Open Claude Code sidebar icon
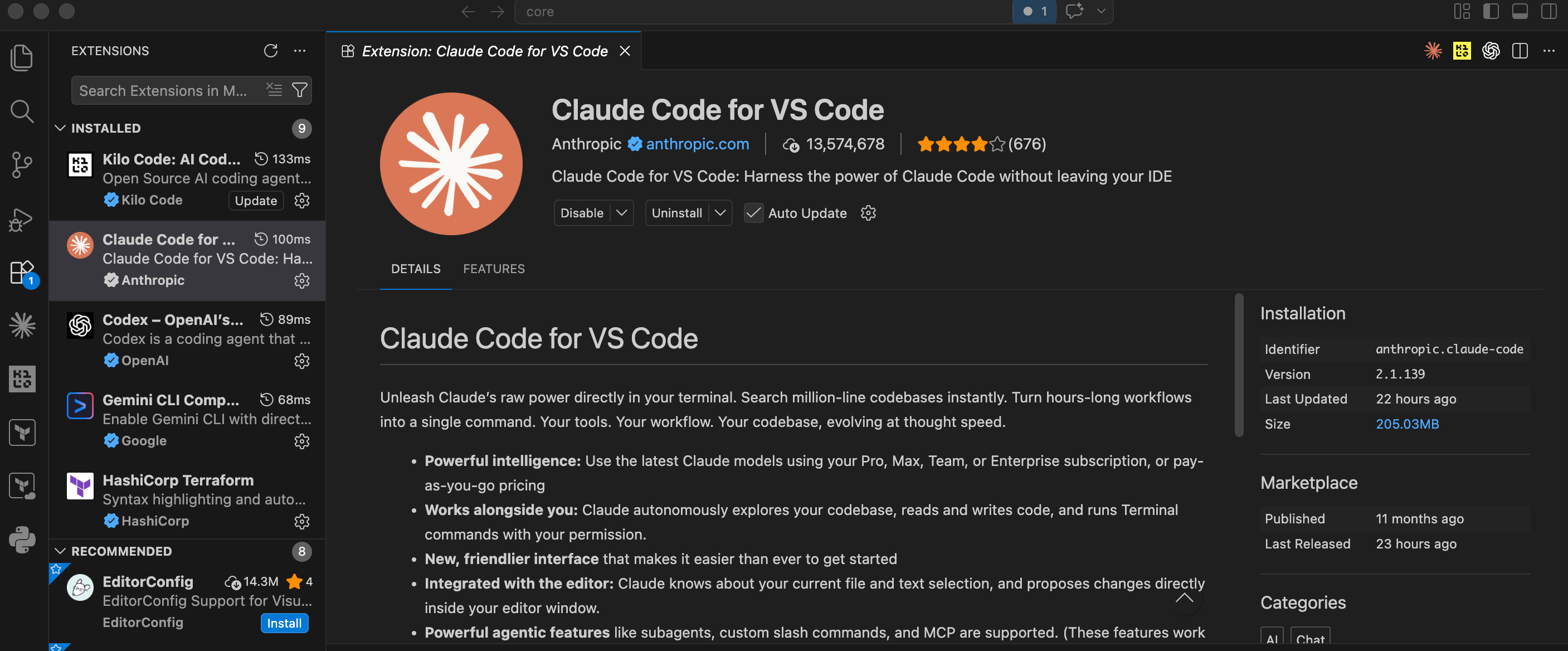This screenshot has width=1568, height=651. pyautogui.click(x=22, y=325)
